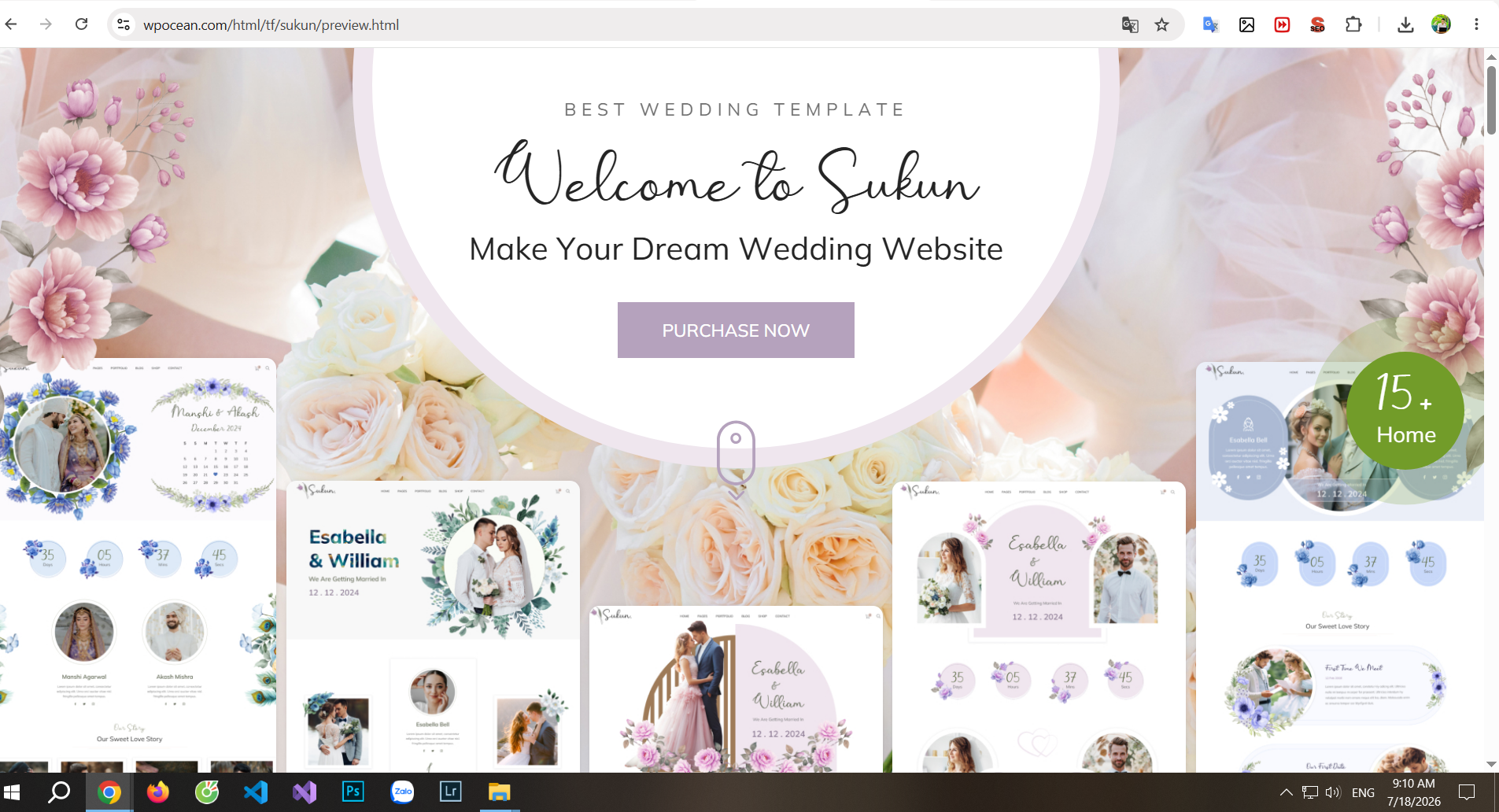Image resolution: width=1499 pixels, height=812 pixels.
Task: Open the site information icon in the address bar
Action: (x=124, y=24)
